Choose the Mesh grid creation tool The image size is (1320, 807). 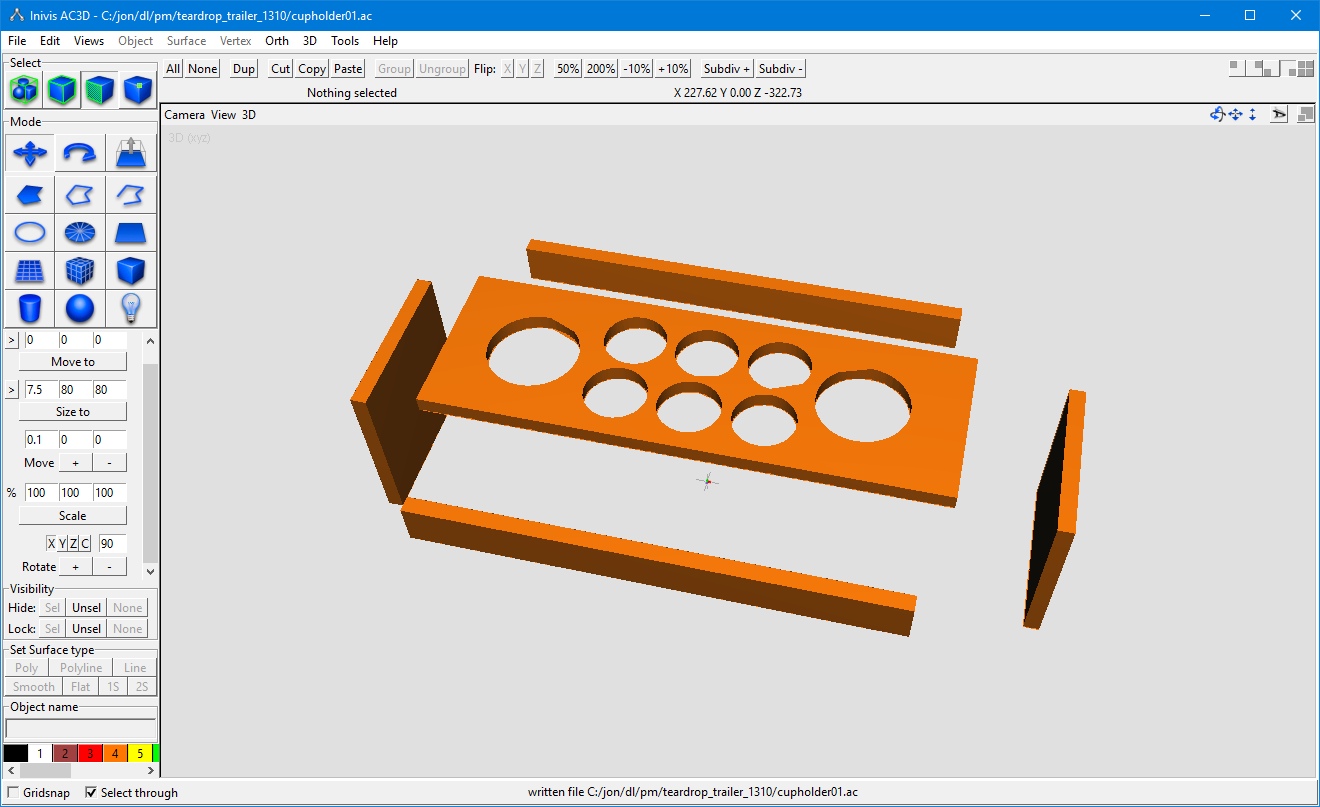[x=30, y=271]
